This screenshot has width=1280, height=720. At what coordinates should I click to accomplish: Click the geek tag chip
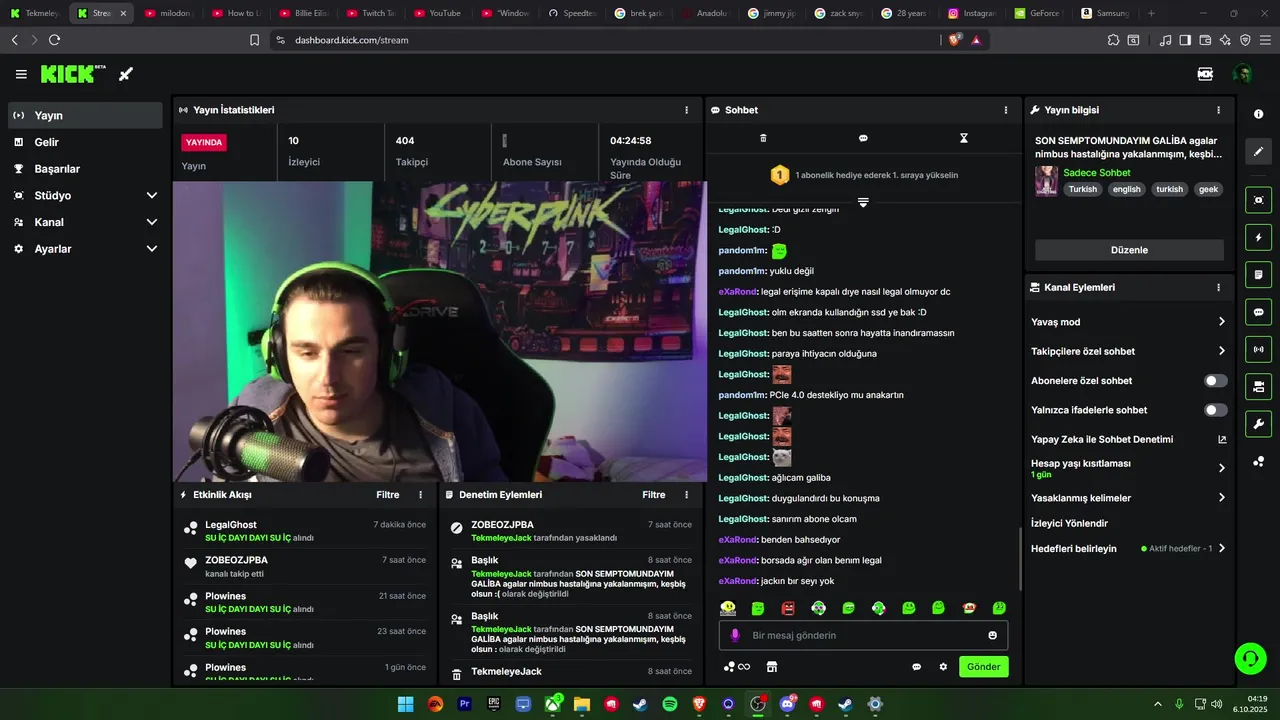pos(1208,189)
